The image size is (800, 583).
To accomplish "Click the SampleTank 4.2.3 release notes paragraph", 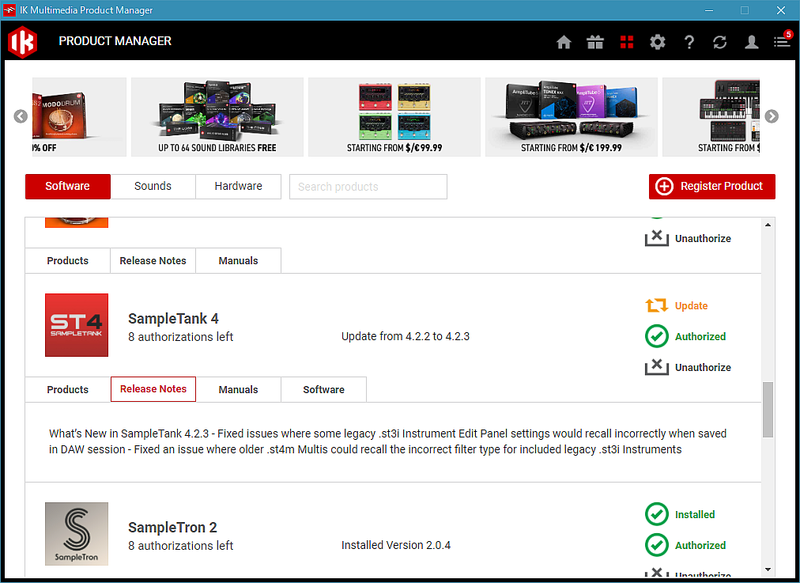I will tap(388, 442).
